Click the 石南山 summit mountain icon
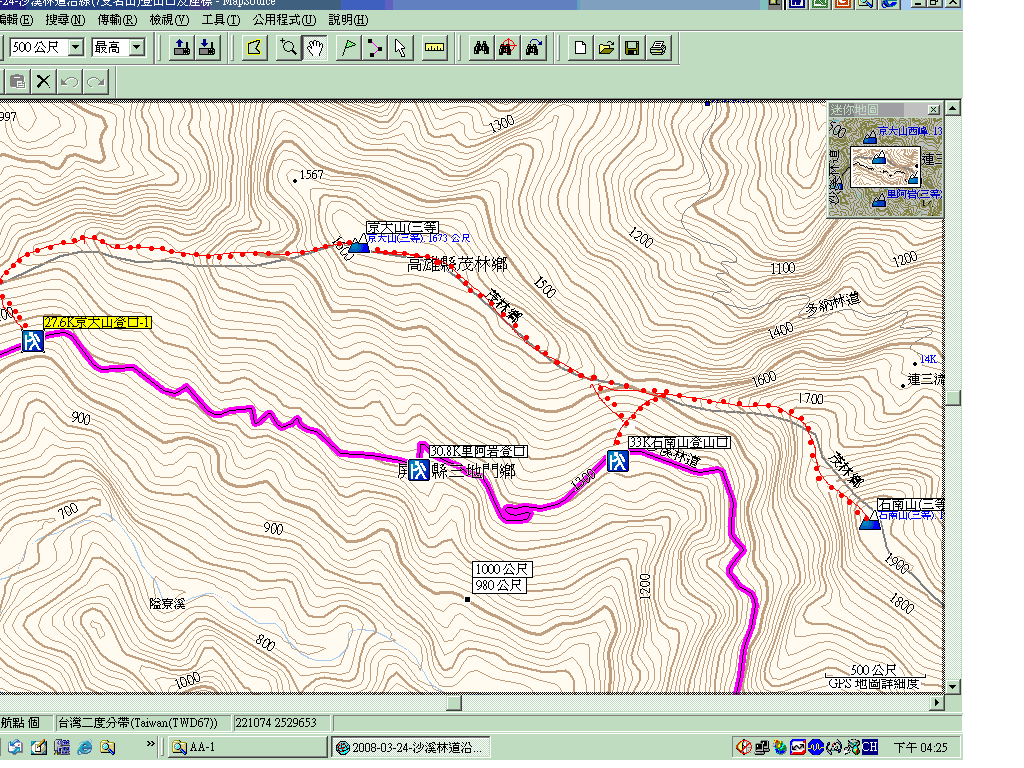The image size is (1024, 768). click(870, 520)
